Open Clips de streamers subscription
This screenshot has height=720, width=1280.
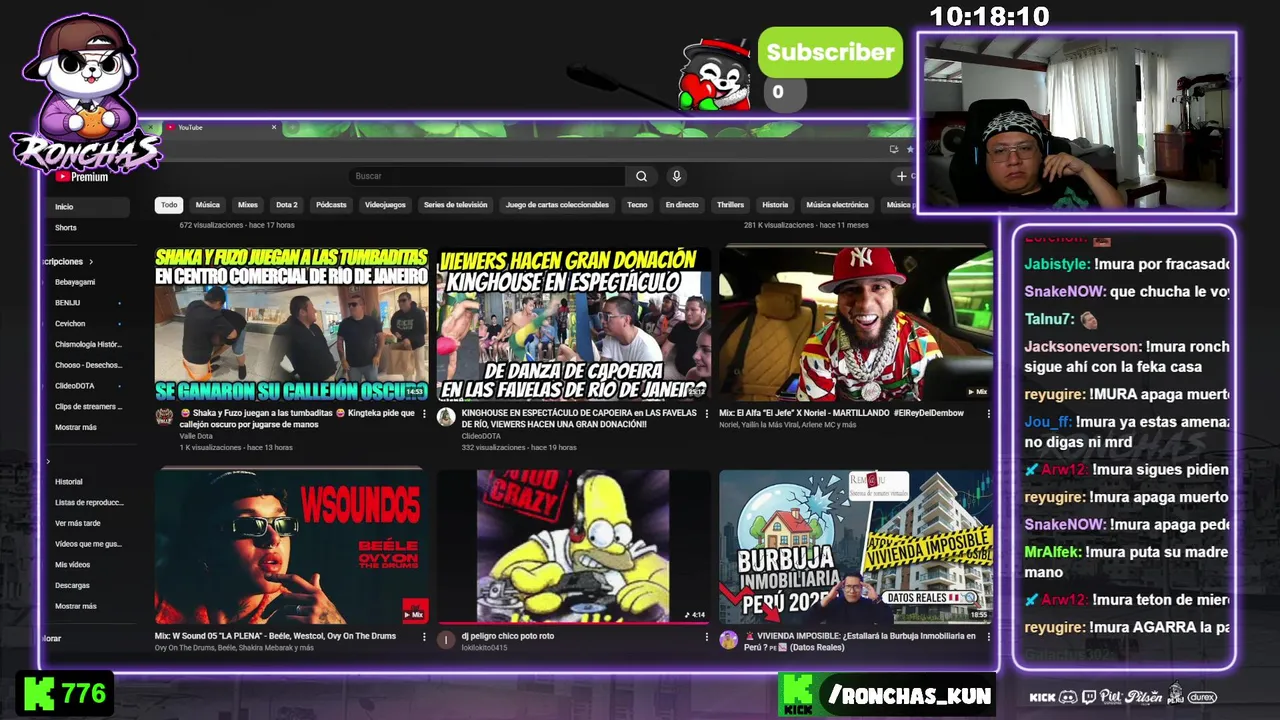click(86, 407)
